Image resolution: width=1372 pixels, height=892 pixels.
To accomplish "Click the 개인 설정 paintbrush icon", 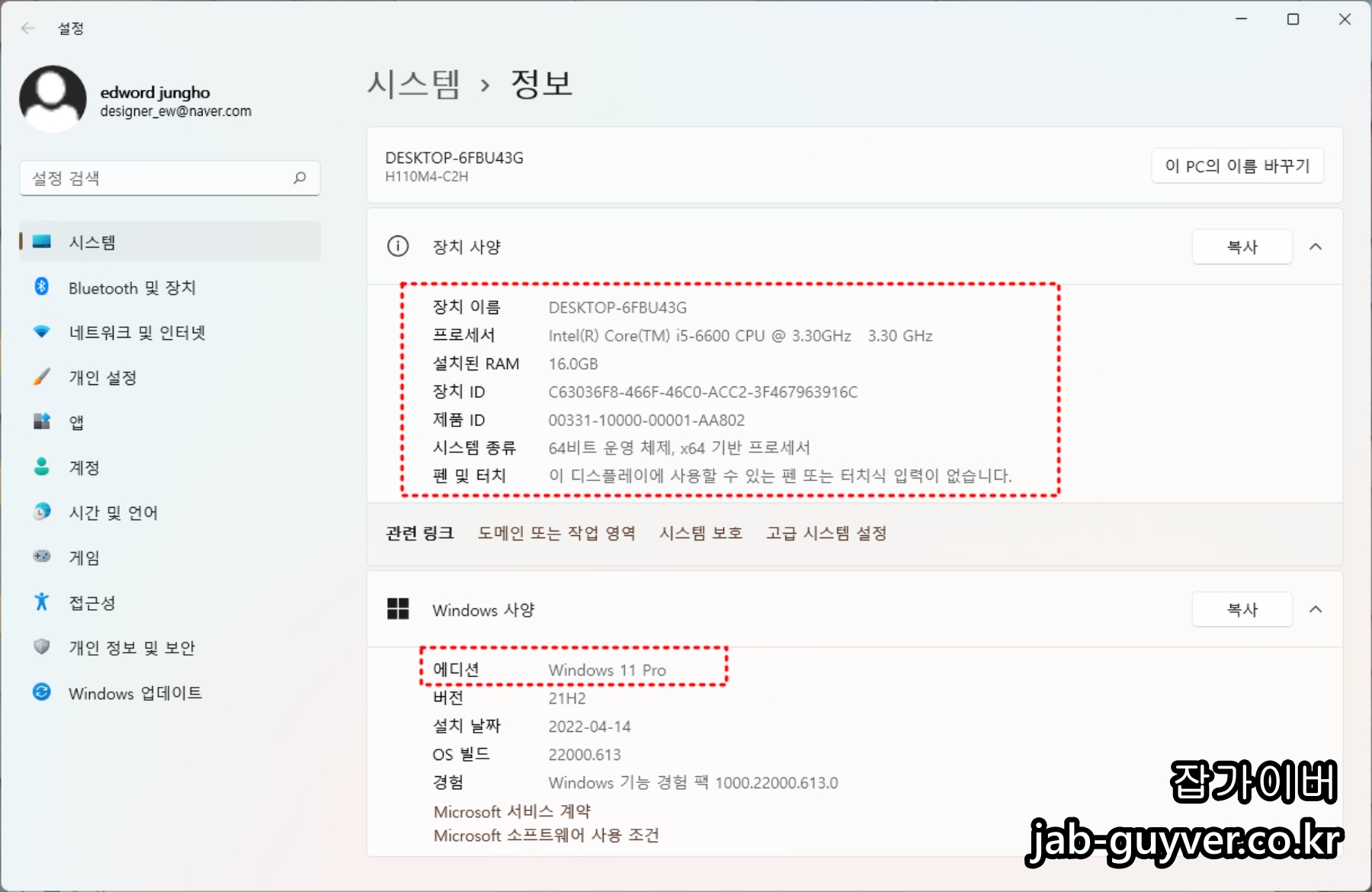I will [x=42, y=377].
